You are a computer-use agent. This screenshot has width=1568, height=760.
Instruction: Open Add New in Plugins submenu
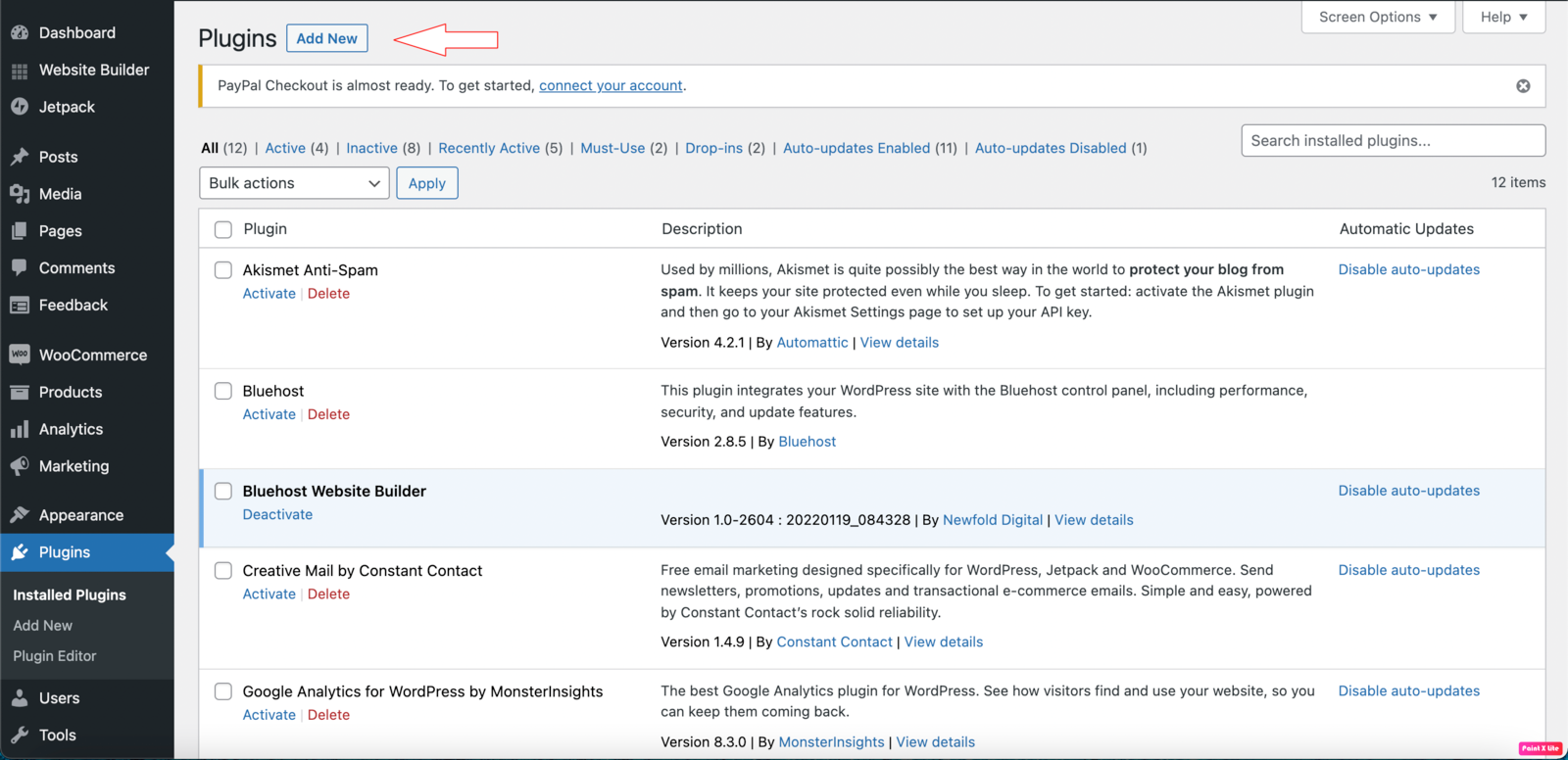(43, 625)
